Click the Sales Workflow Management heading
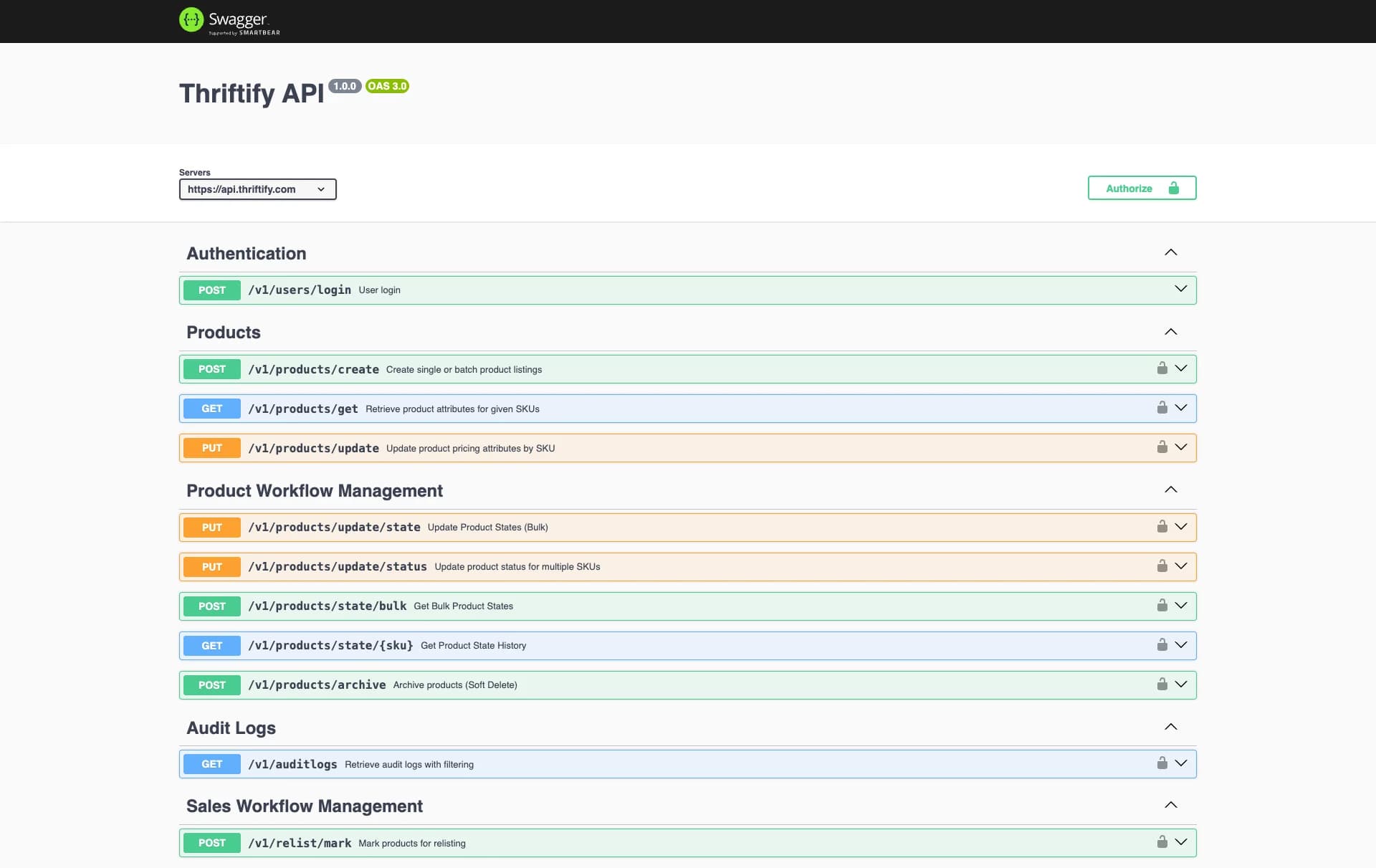 [305, 806]
